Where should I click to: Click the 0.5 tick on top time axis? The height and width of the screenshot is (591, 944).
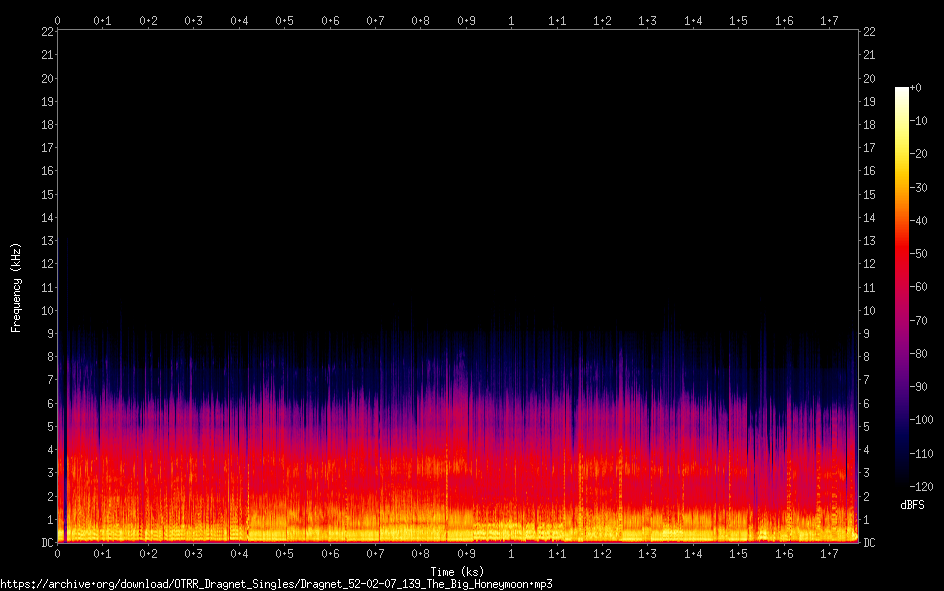(x=285, y=20)
